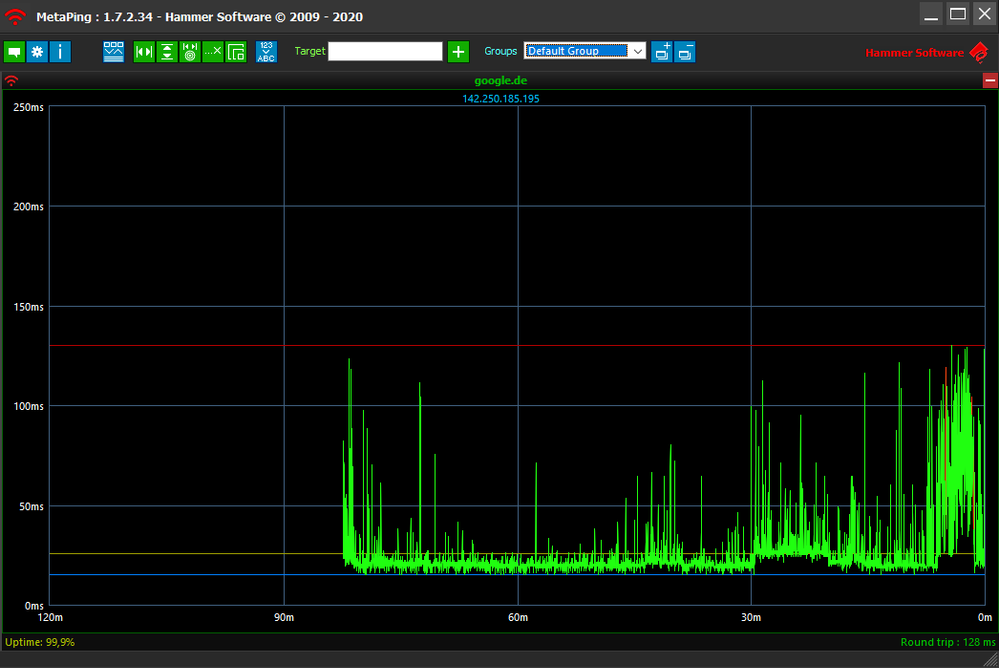Click the green dots-and-X toolbar icon
This screenshot has height=668, width=999.
point(213,52)
